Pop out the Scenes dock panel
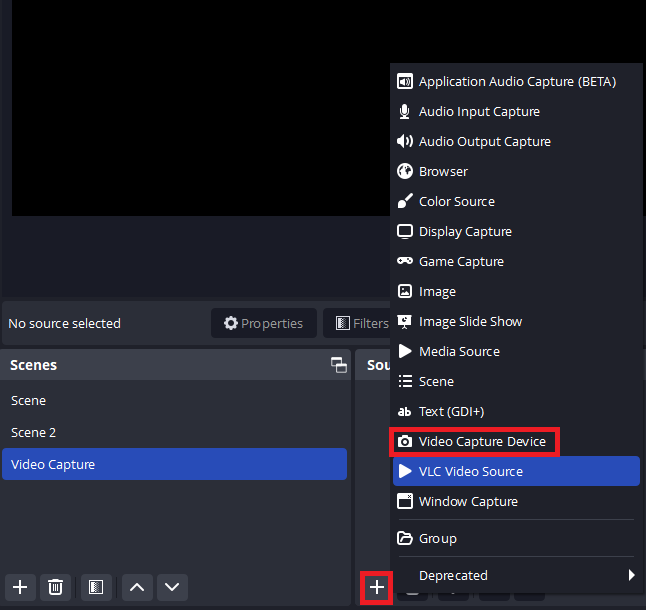This screenshot has width=646, height=610. pos(339,365)
